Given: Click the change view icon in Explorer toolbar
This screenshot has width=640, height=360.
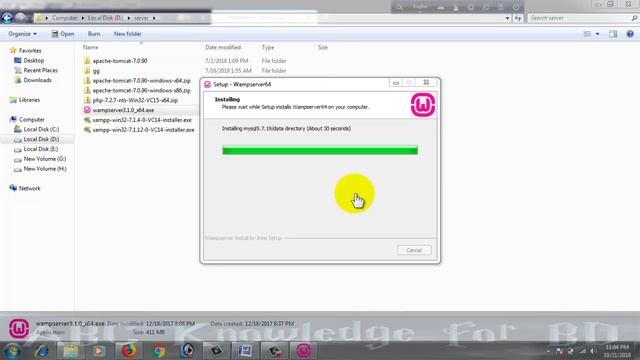Looking at the screenshot, I should [x=587, y=34].
